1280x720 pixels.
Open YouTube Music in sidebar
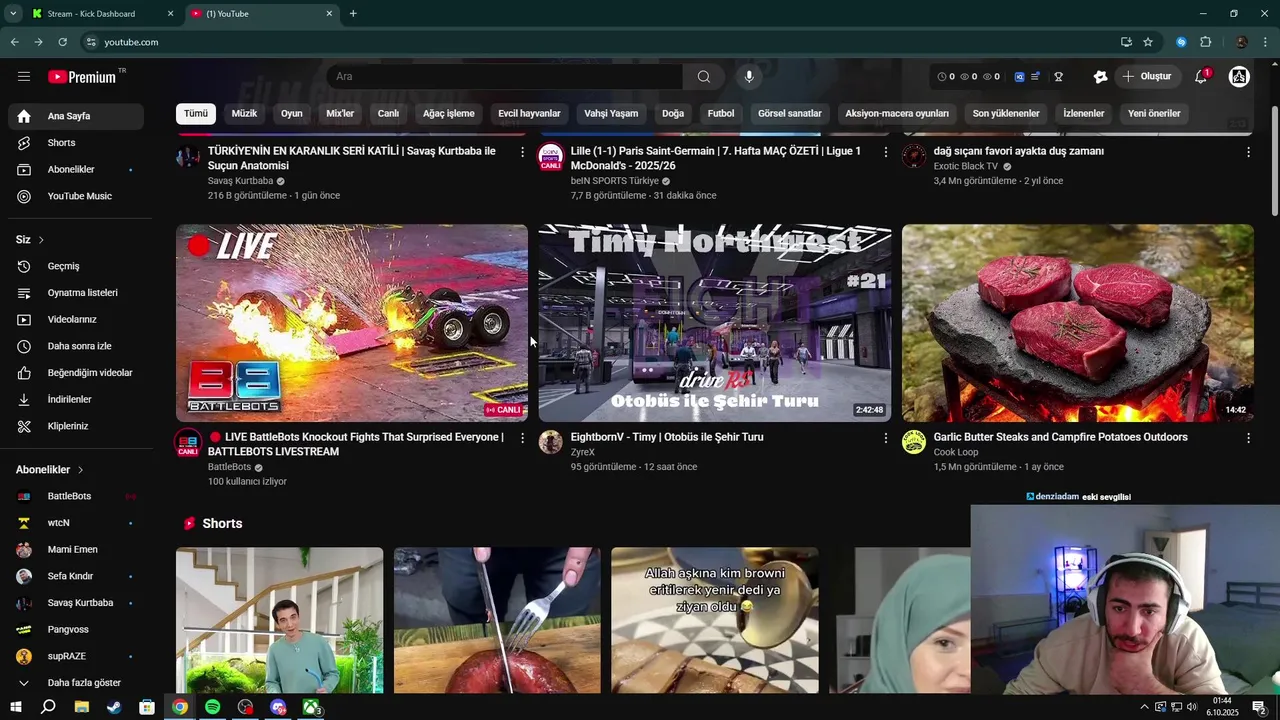[76, 196]
